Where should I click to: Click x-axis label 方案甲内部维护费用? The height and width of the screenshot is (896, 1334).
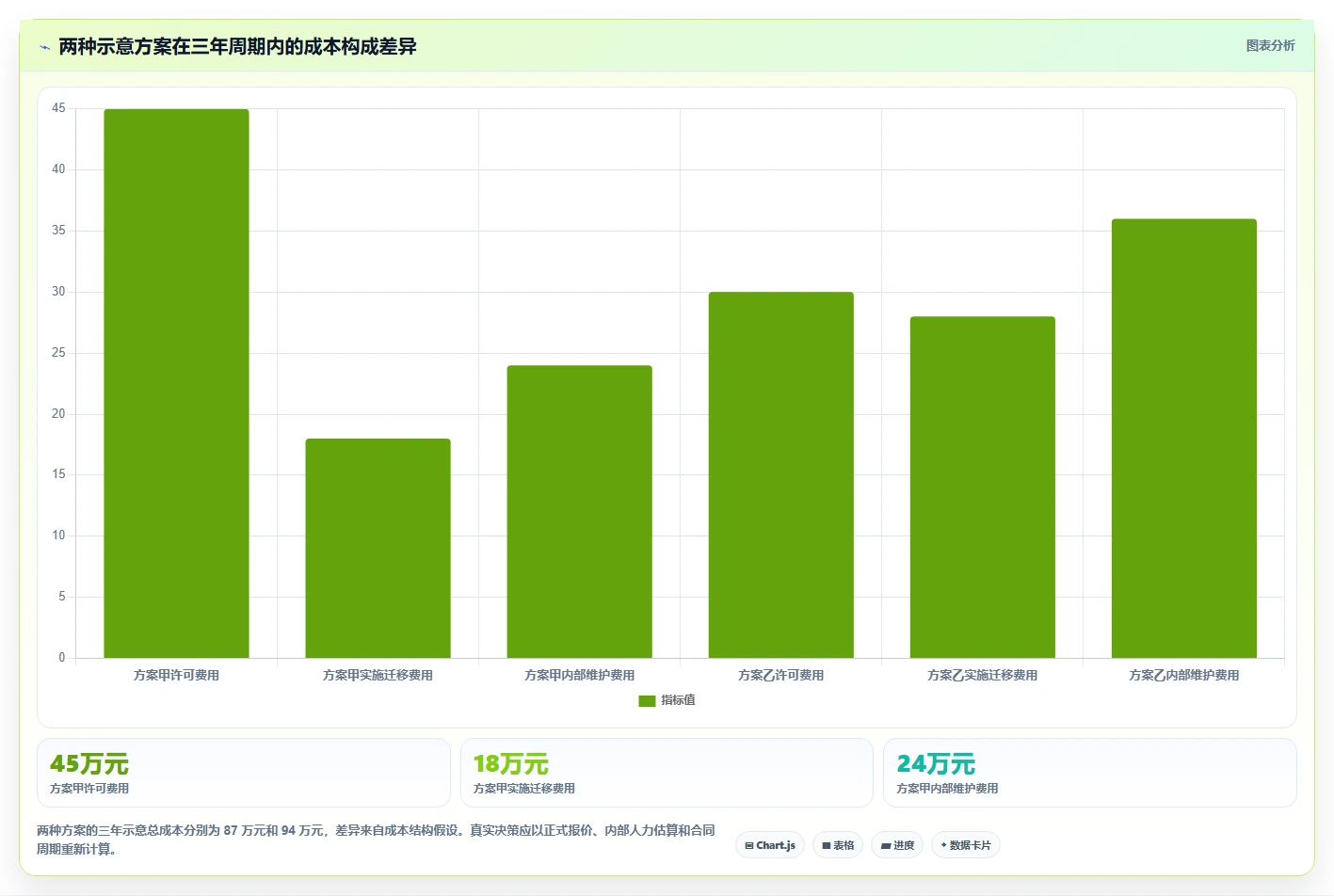click(579, 676)
